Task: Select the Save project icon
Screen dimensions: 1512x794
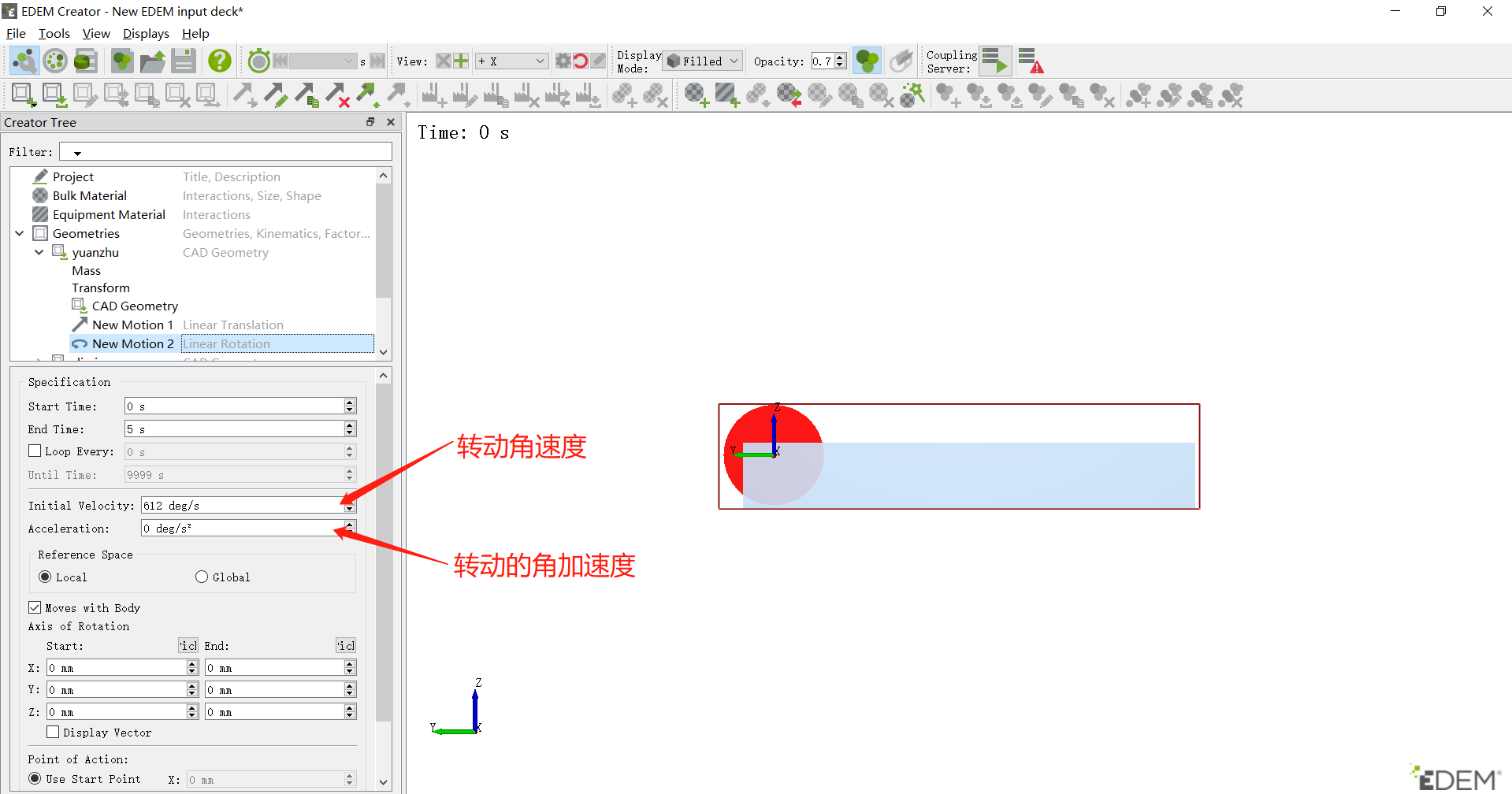Action: coord(183,60)
